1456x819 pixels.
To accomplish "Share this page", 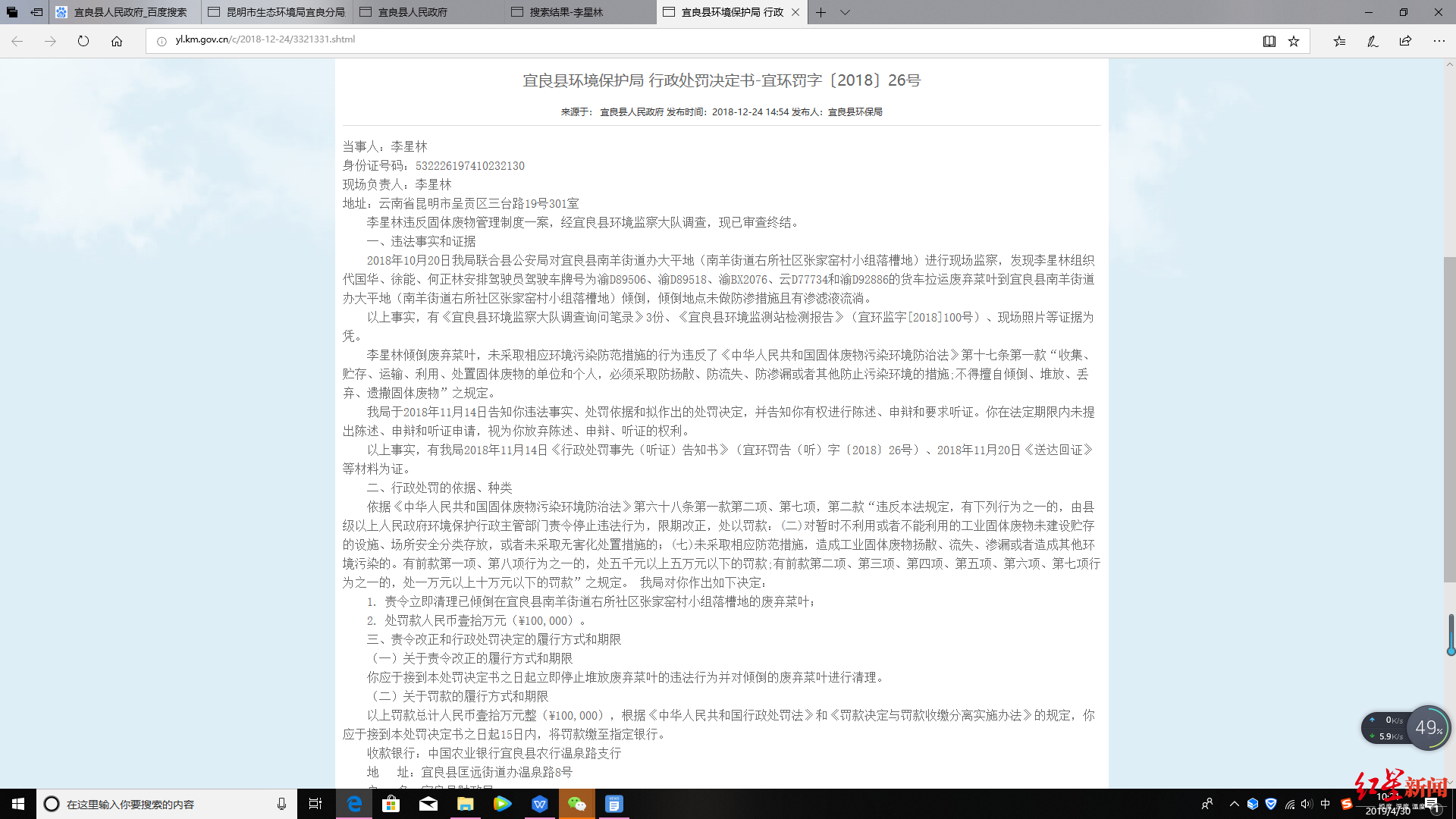I will [1405, 41].
